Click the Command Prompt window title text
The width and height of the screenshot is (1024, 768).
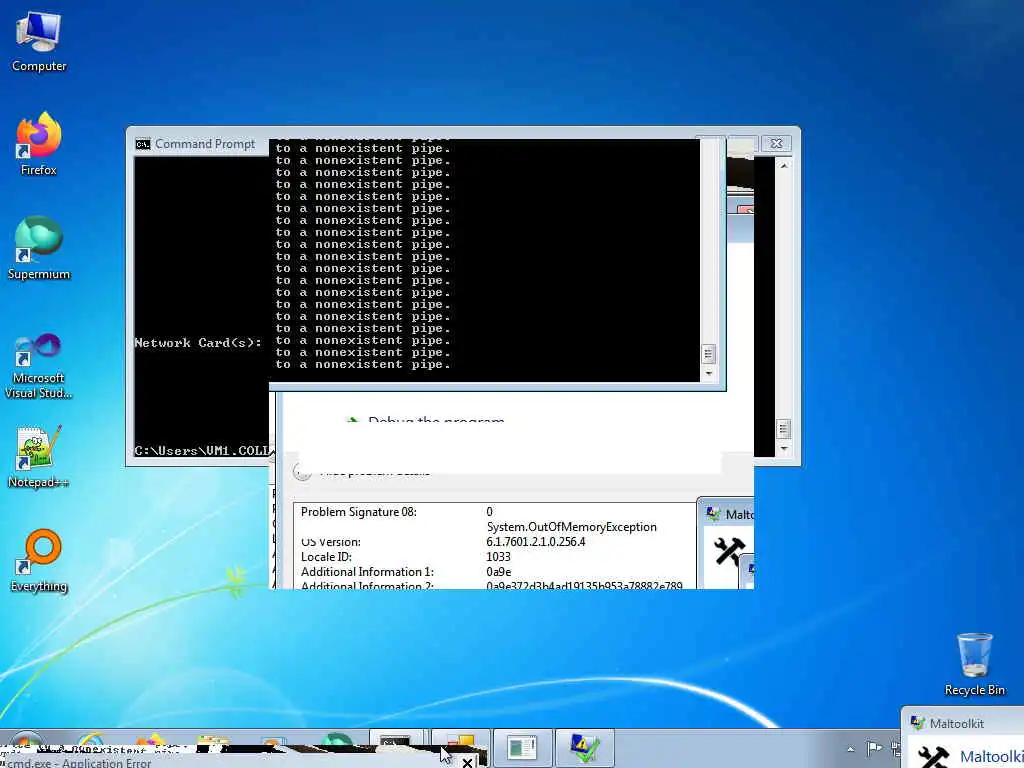[x=205, y=144]
